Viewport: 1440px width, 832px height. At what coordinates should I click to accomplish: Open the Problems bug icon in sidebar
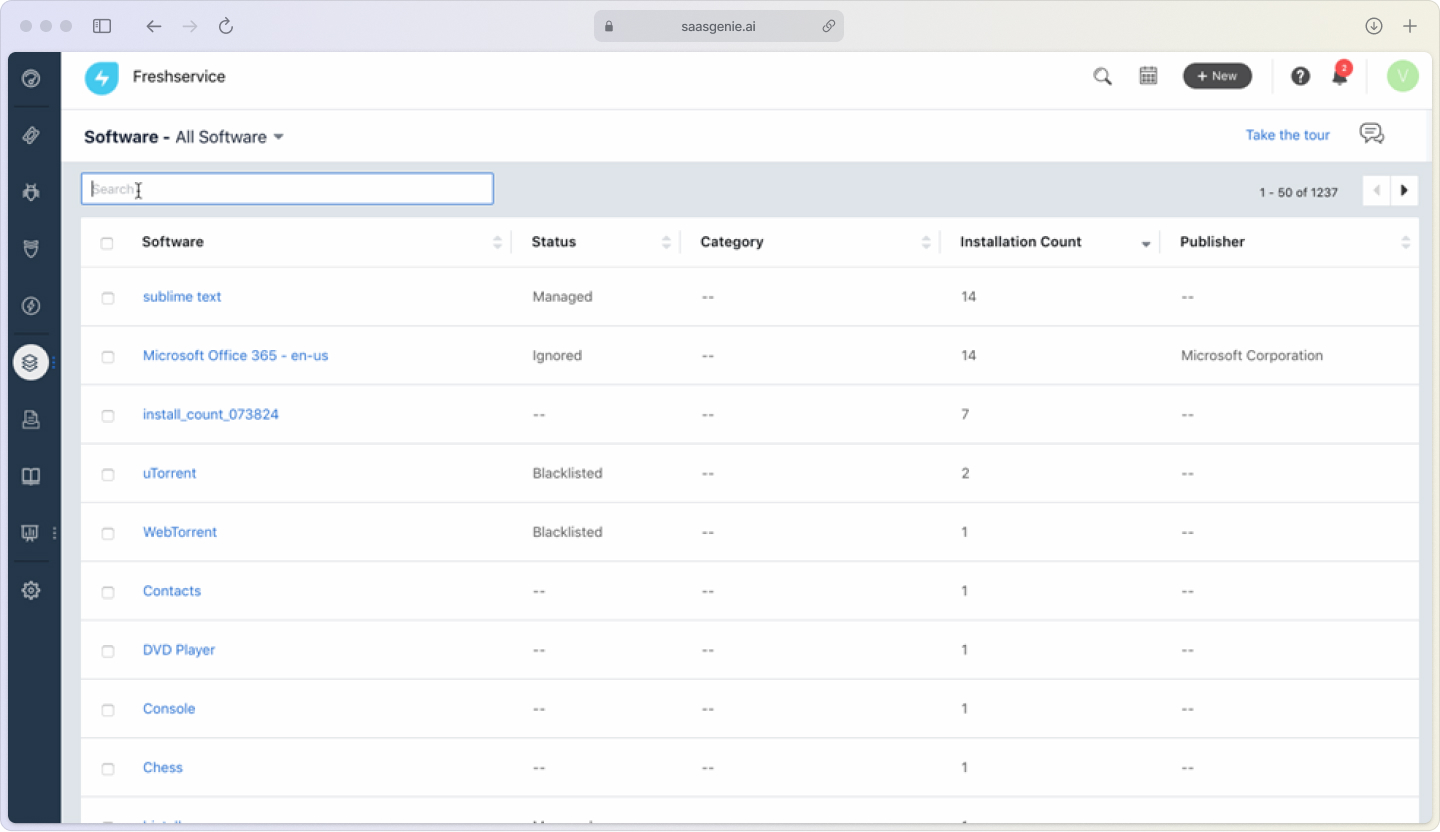(31, 192)
